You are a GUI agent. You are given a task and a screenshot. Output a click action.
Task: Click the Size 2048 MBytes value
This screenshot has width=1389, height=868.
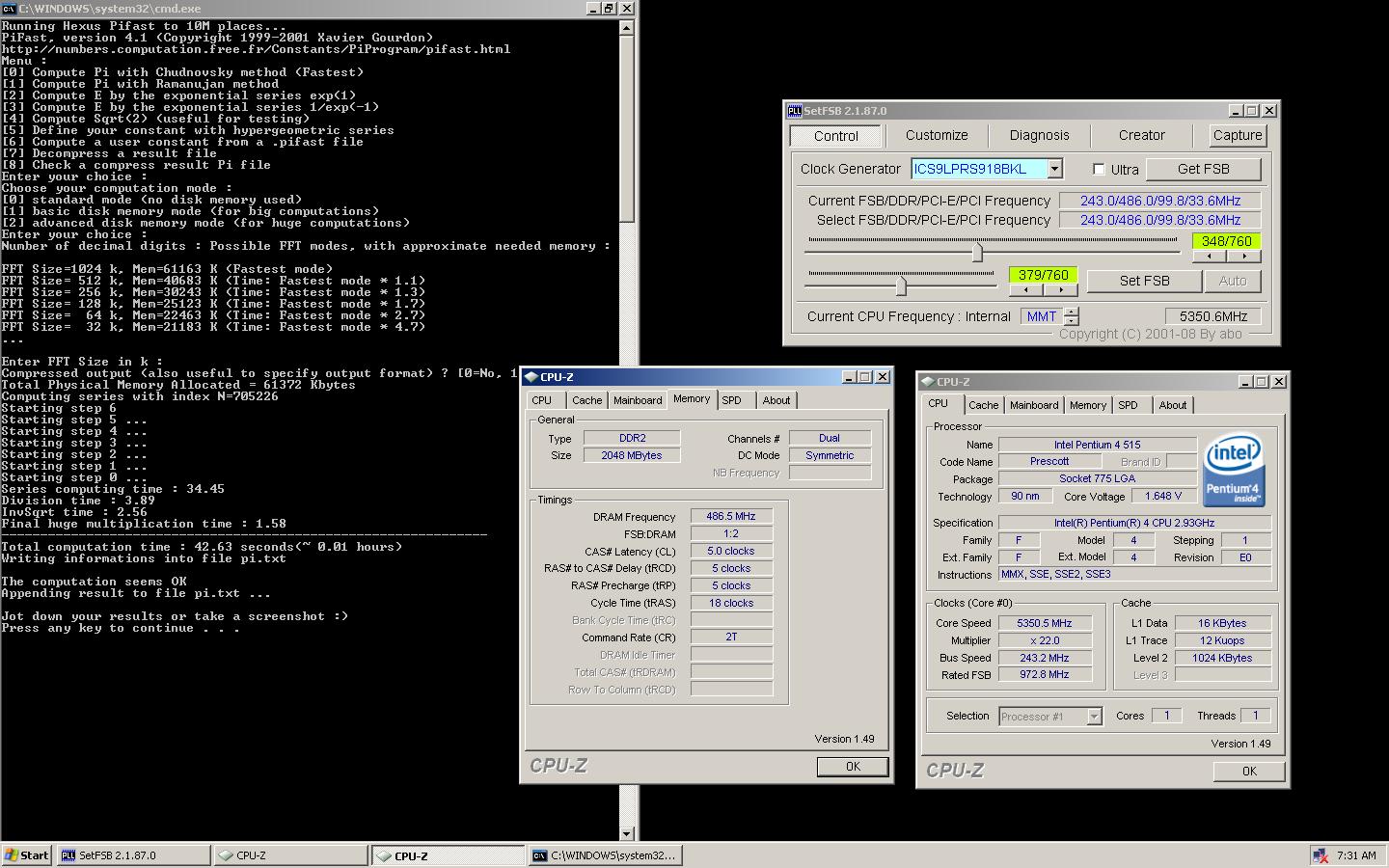[632, 455]
